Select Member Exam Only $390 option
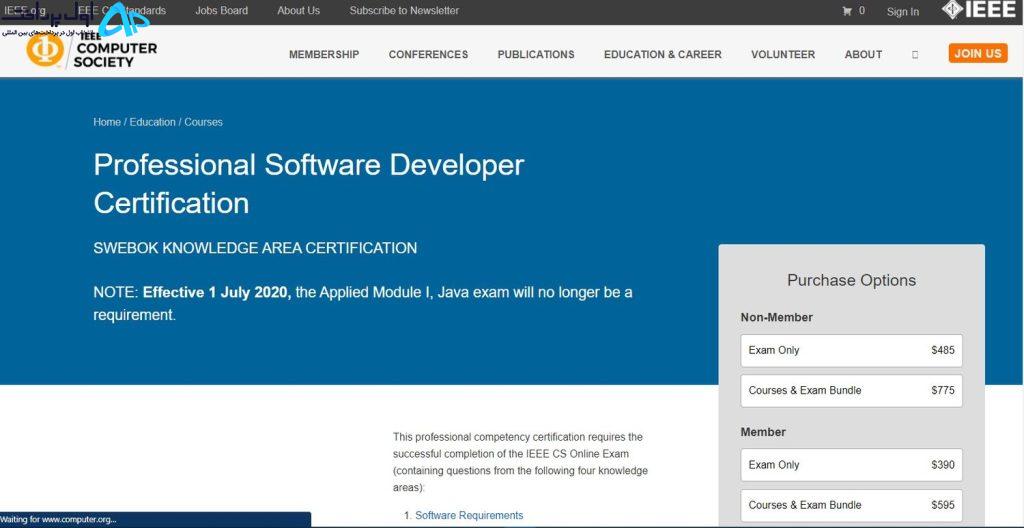 pyautogui.click(x=852, y=465)
